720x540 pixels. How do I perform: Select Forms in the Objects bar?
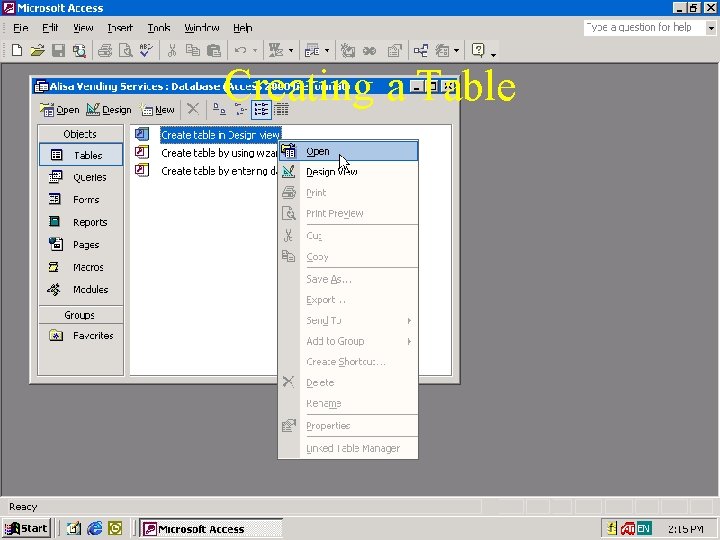pyautogui.click(x=81, y=199)
